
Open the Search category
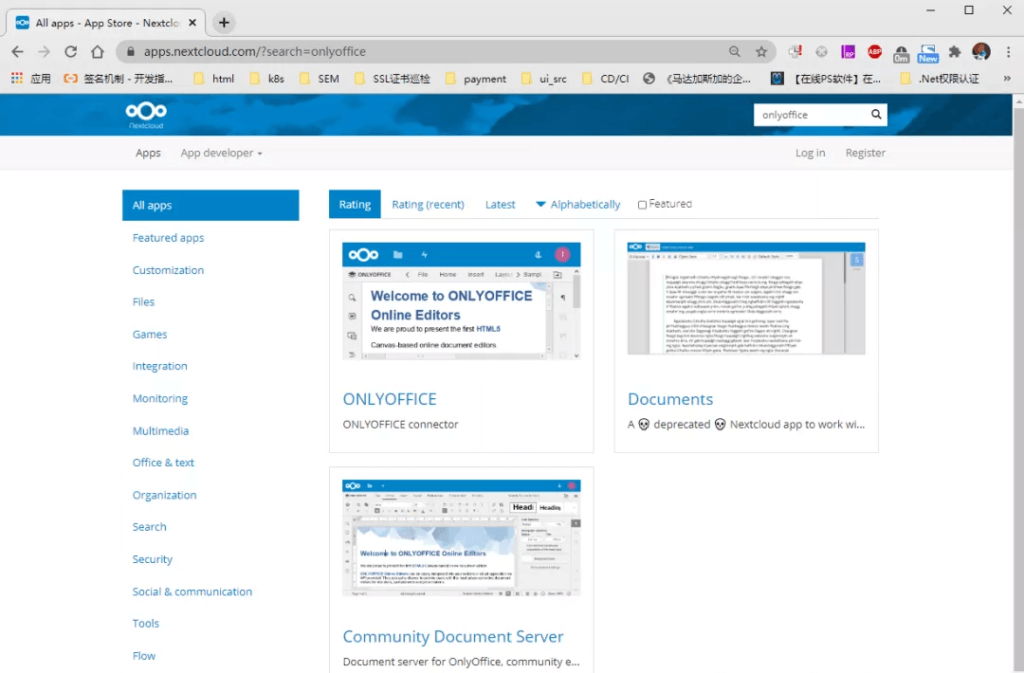pos(149,527)
